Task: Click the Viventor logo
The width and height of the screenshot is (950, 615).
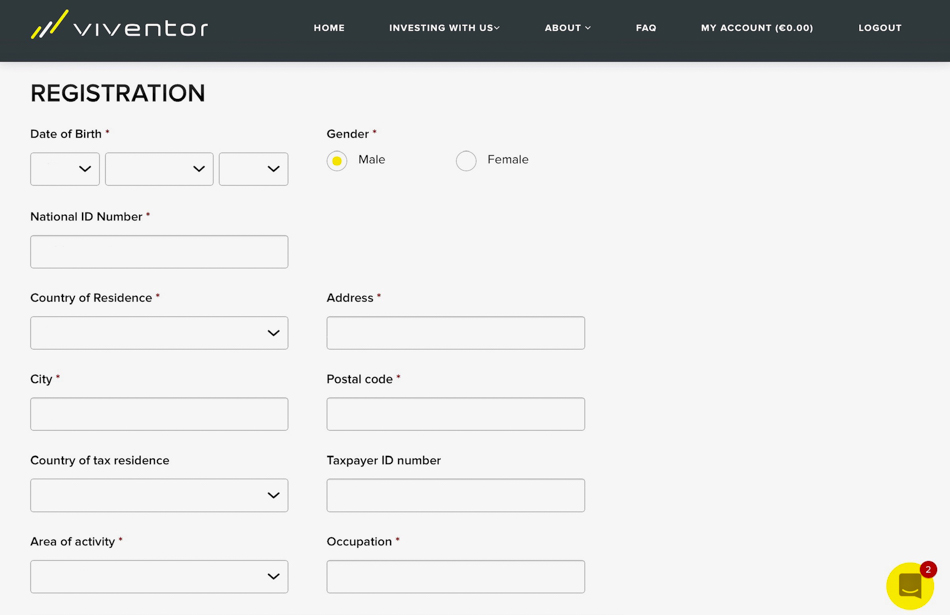Action: [x=119, y=26]
